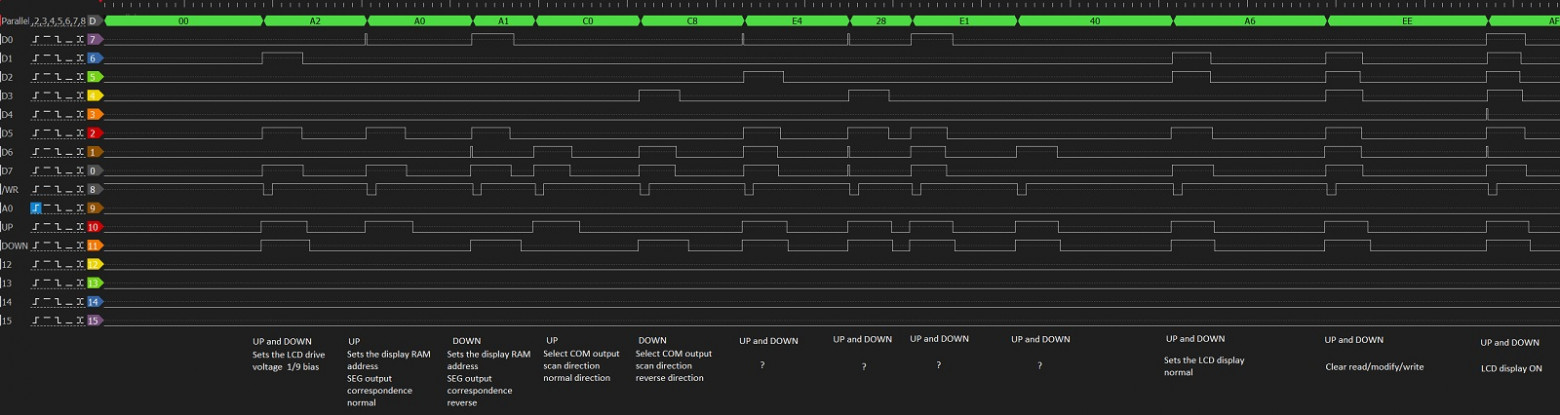The height and width of the screenshot is (415, 1560).
Task: Click the D4 channel name label
Action: pos(8,114)
